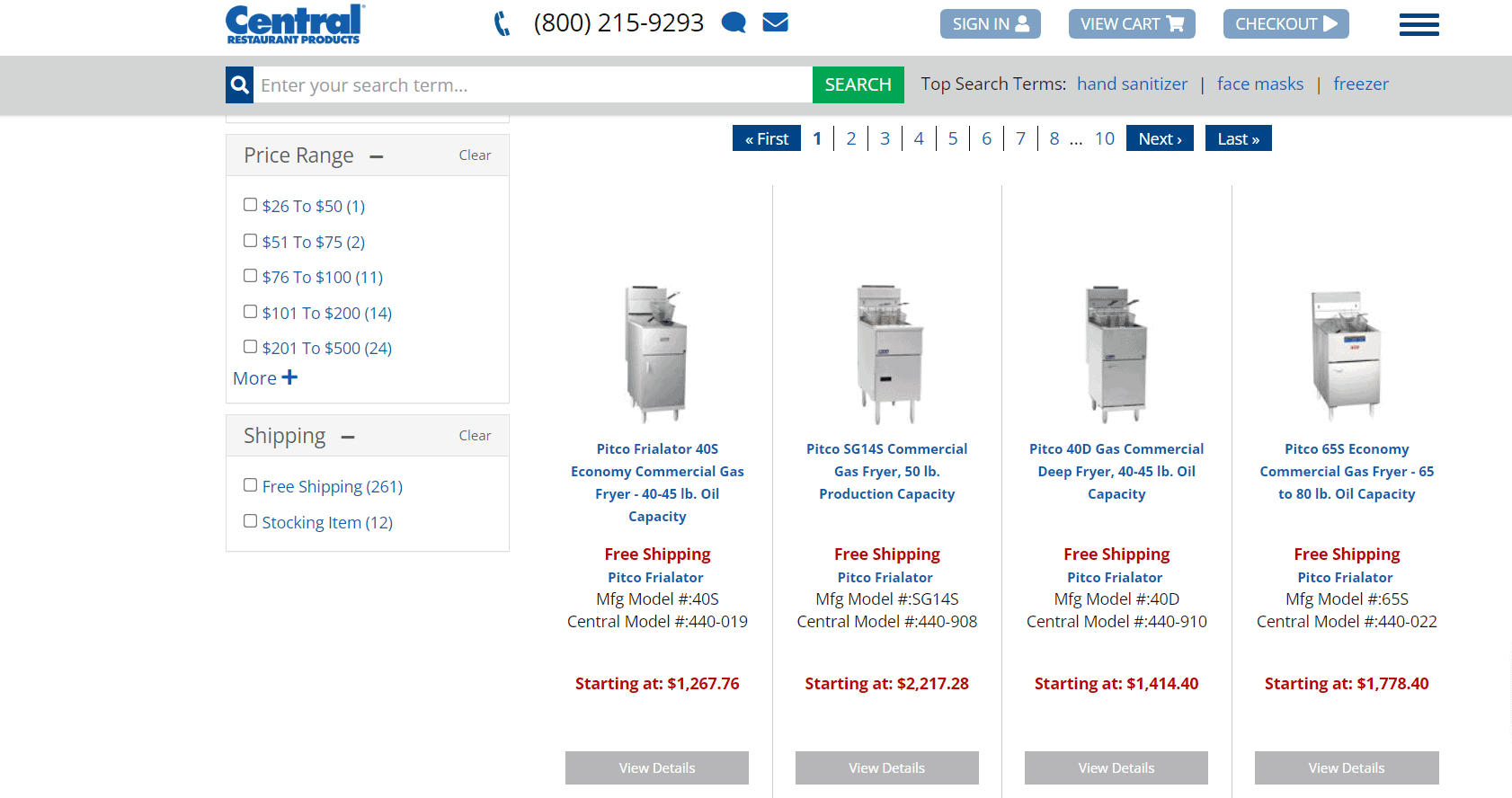Click the Sign In button
This screenshot has height=798, width=1512.
(991, 24)
